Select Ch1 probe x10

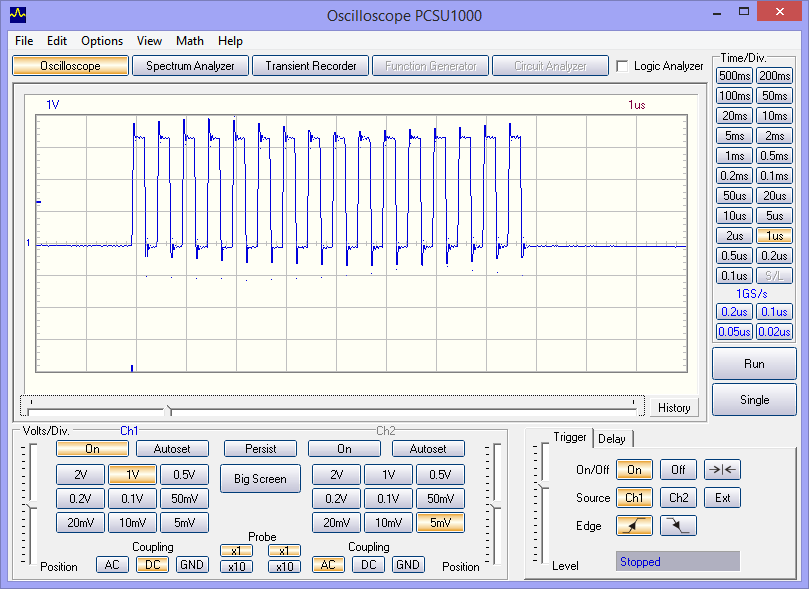coord(236,566)
